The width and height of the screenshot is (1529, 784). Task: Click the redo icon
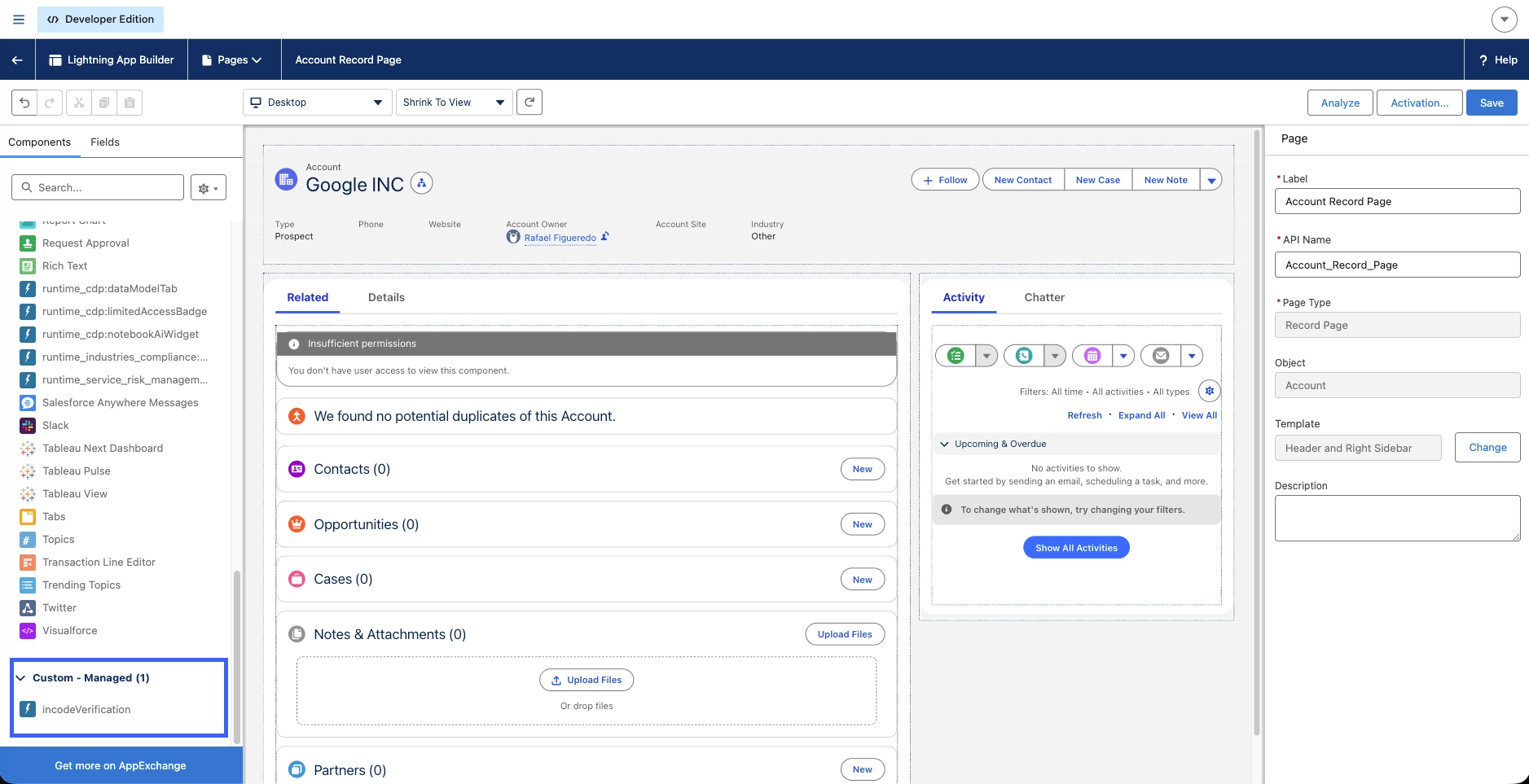pyautogui.click(x=50, y=103)
